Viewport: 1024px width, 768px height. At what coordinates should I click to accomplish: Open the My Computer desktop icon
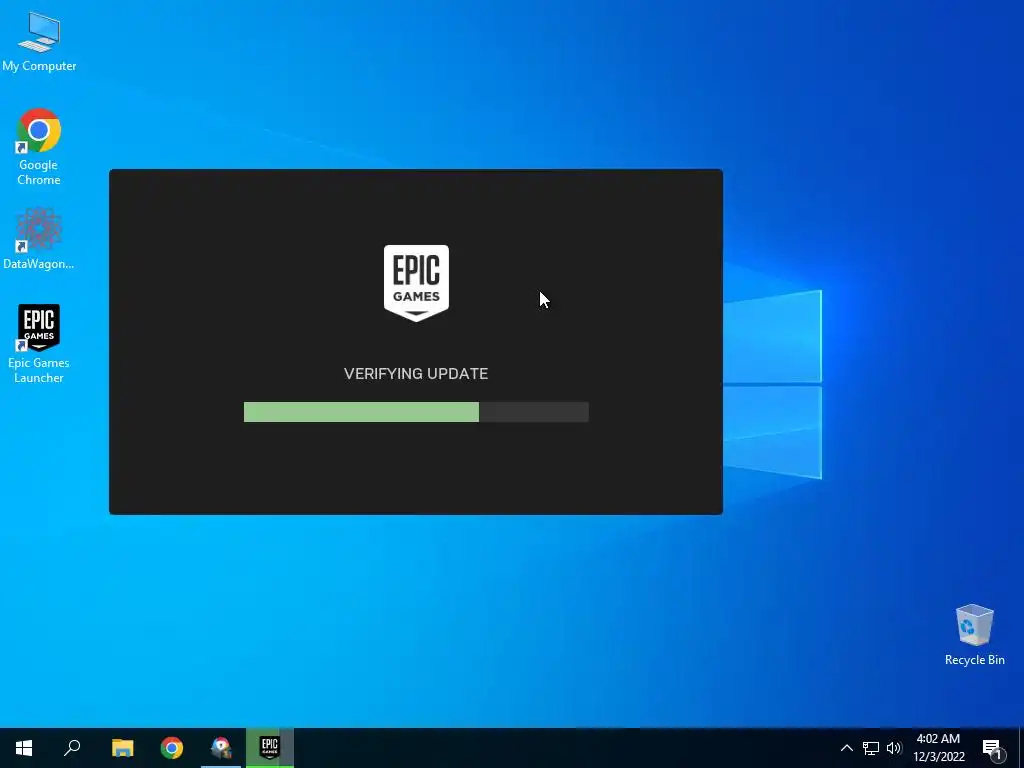click(39, 41)
